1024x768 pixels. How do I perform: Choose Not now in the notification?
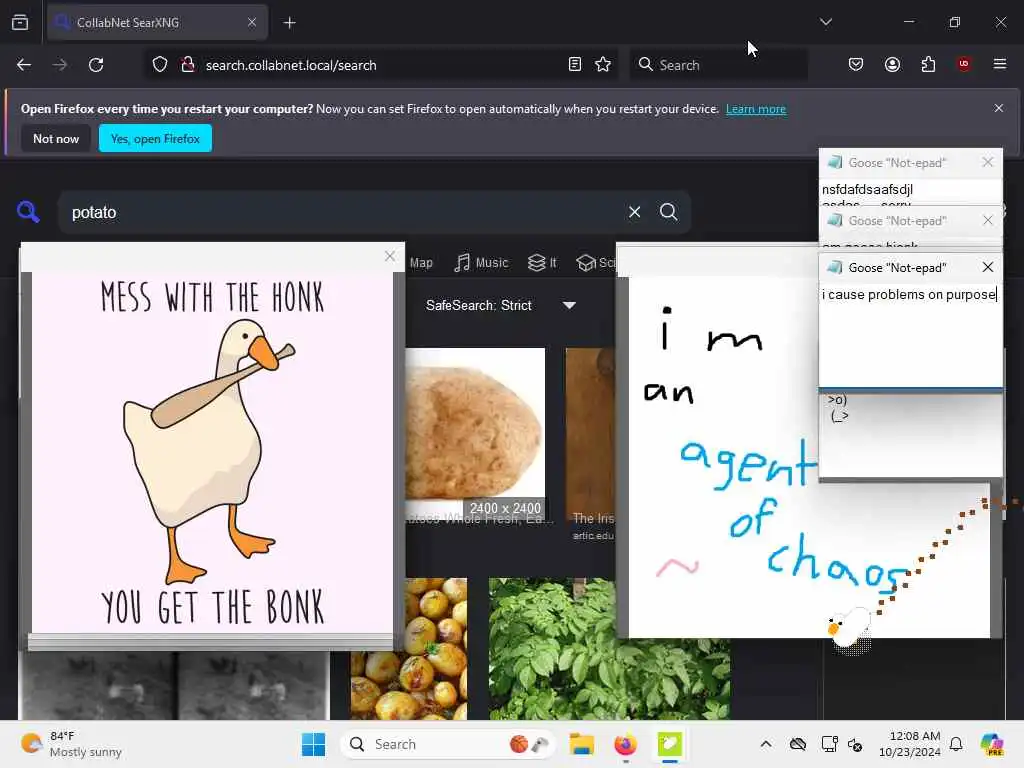click(56, 138)
